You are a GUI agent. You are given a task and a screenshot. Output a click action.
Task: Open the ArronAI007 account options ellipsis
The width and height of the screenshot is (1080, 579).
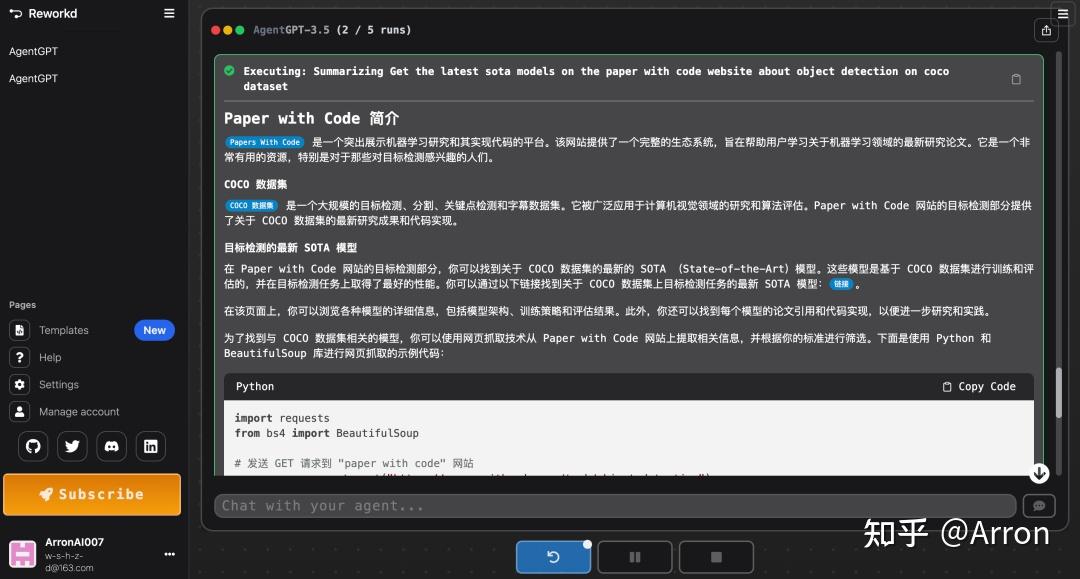click(x=169, y=554)
